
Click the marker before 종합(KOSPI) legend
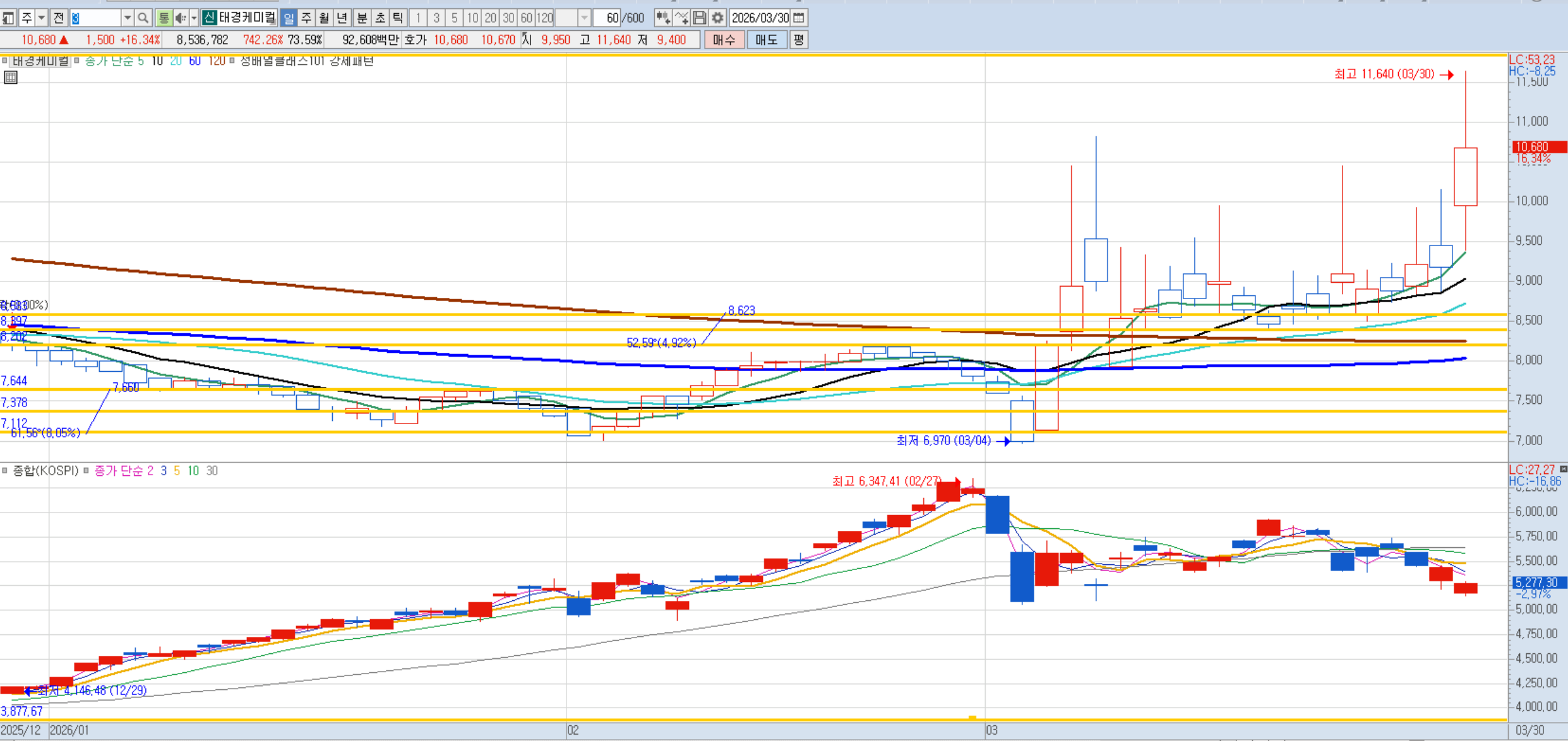(4, 471)
